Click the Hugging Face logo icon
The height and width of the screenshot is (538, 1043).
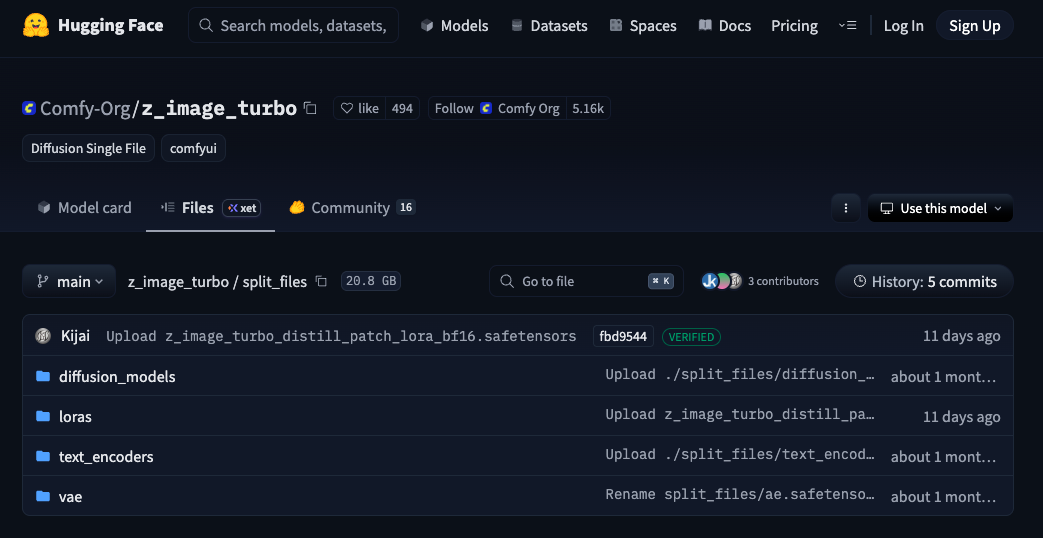[x=38, y=25]
